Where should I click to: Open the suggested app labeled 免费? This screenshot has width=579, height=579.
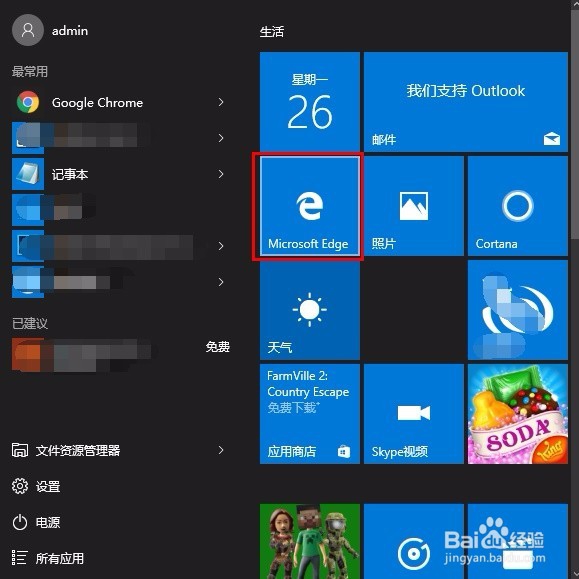point(120,354)
